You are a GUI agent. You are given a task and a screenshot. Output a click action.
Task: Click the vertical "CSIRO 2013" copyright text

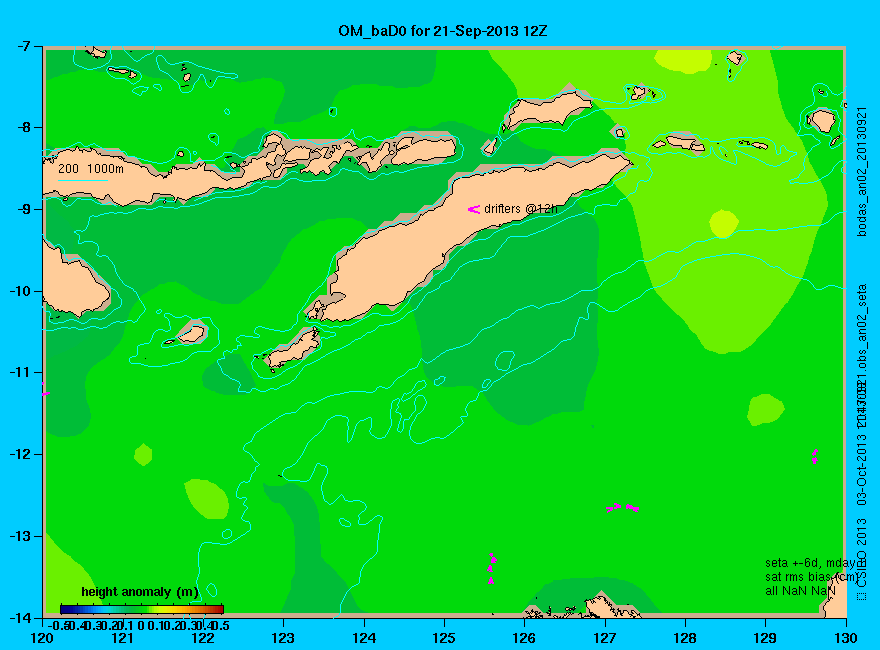(x=861, y=553)
